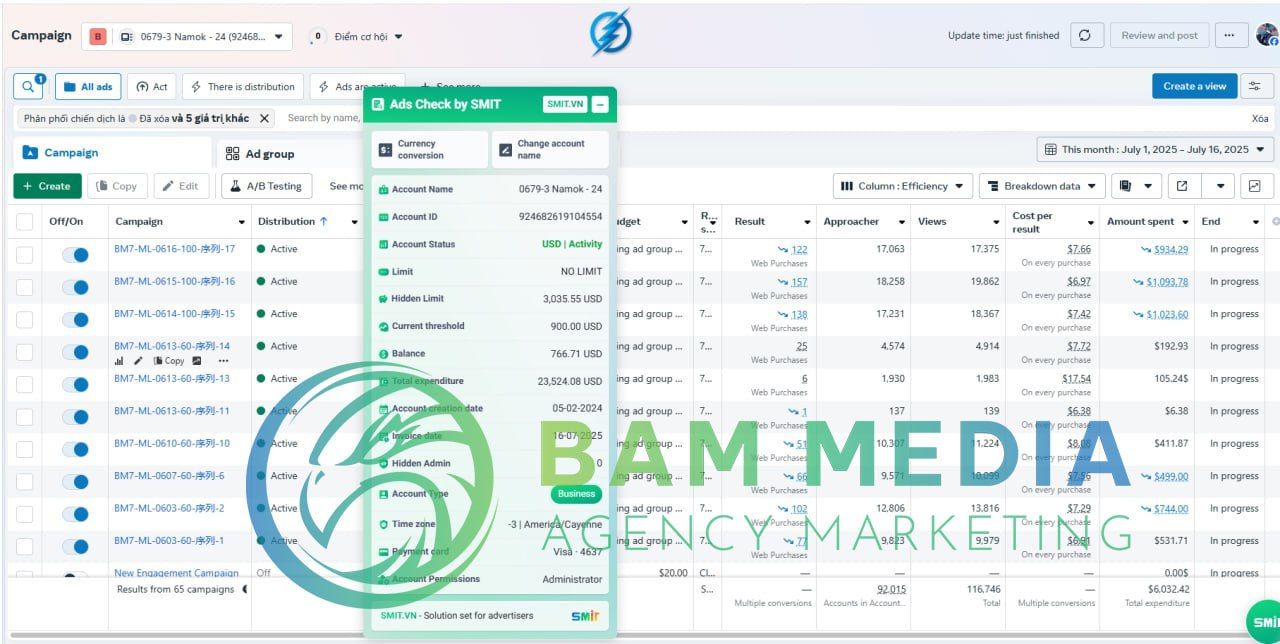Viewport: 1280px width, 644px height.
Task: Click the sort arrow beside Distribution
Action: pos(323,221)
